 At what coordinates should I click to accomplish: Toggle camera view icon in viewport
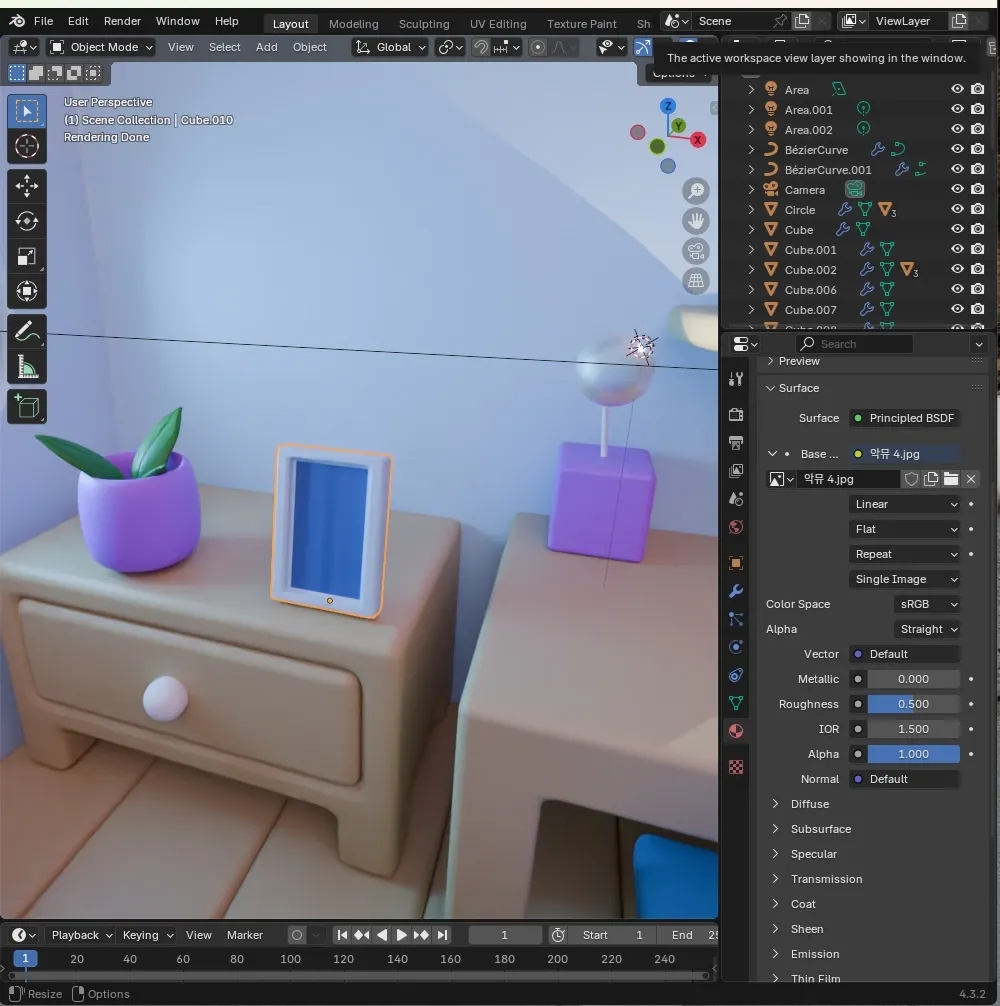point(696,251)
